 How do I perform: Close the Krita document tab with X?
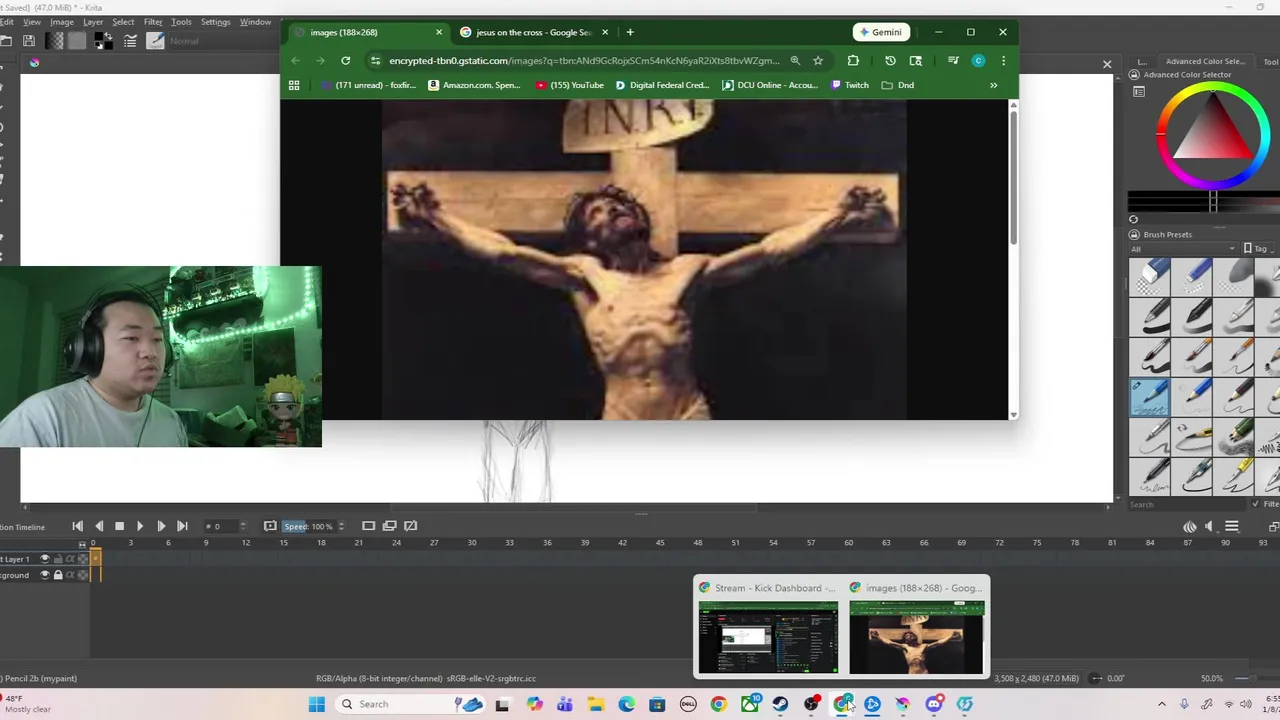[x=1107, y=64]
